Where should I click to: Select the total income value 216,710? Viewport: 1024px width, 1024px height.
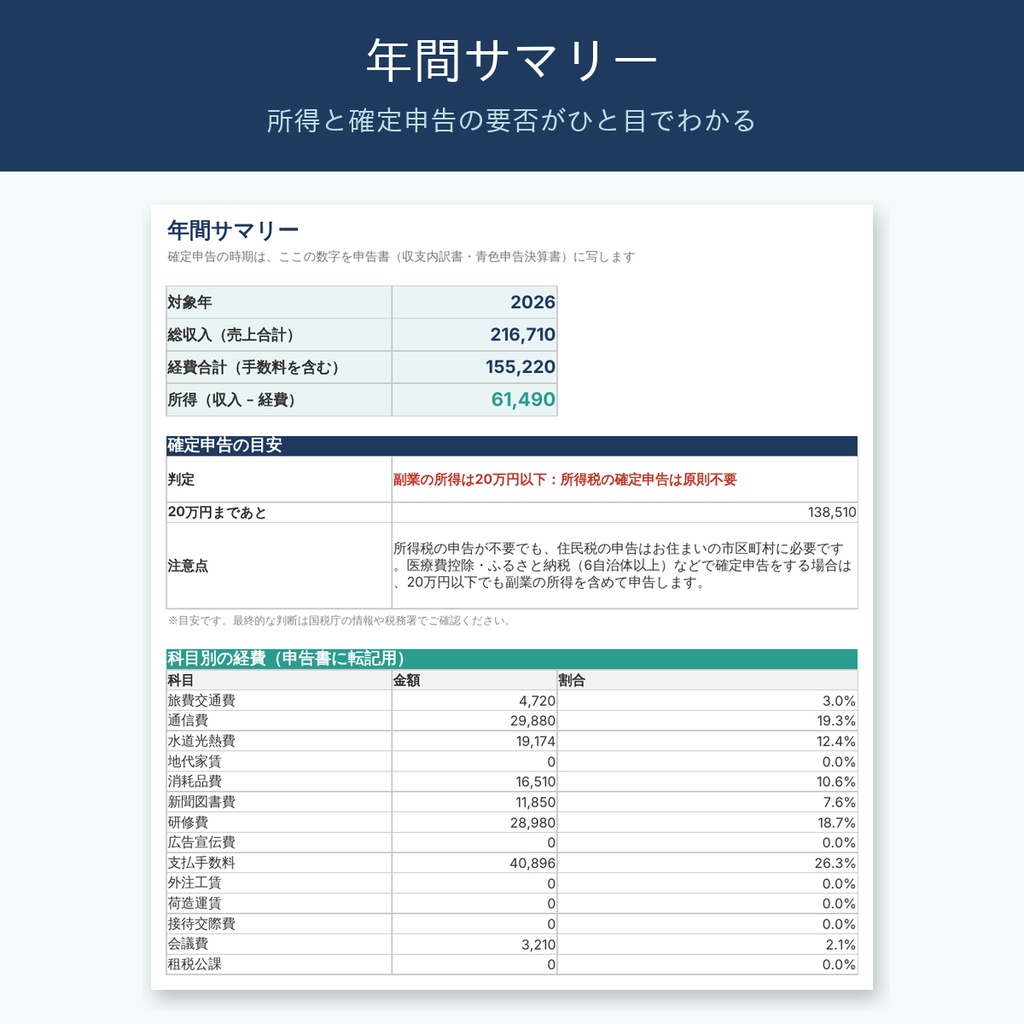click(x=522, y=334)
